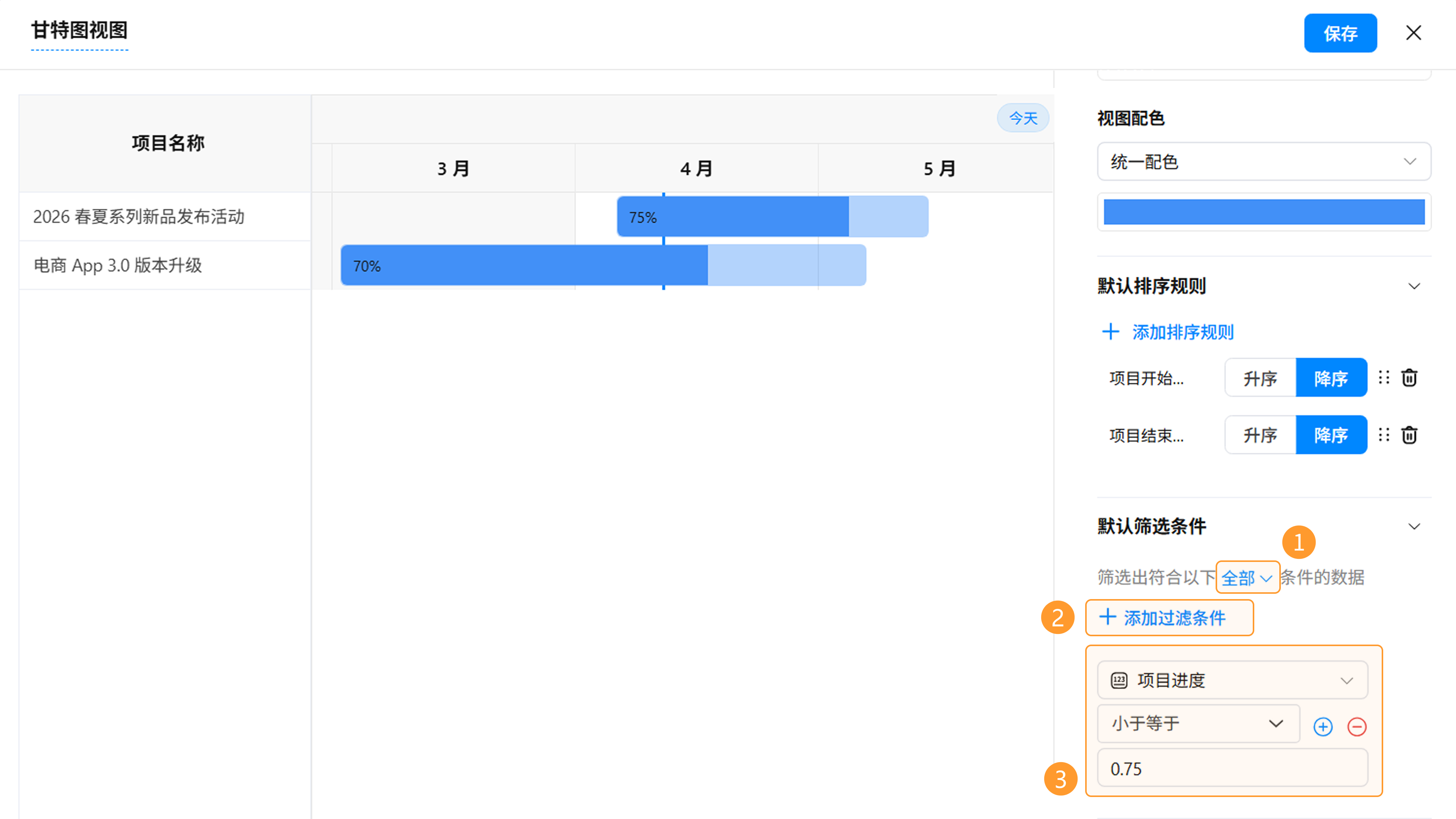Open the 统一配色 color scheme dropdown
The width and height of the screenshot is (1456, 819).
1263,162
